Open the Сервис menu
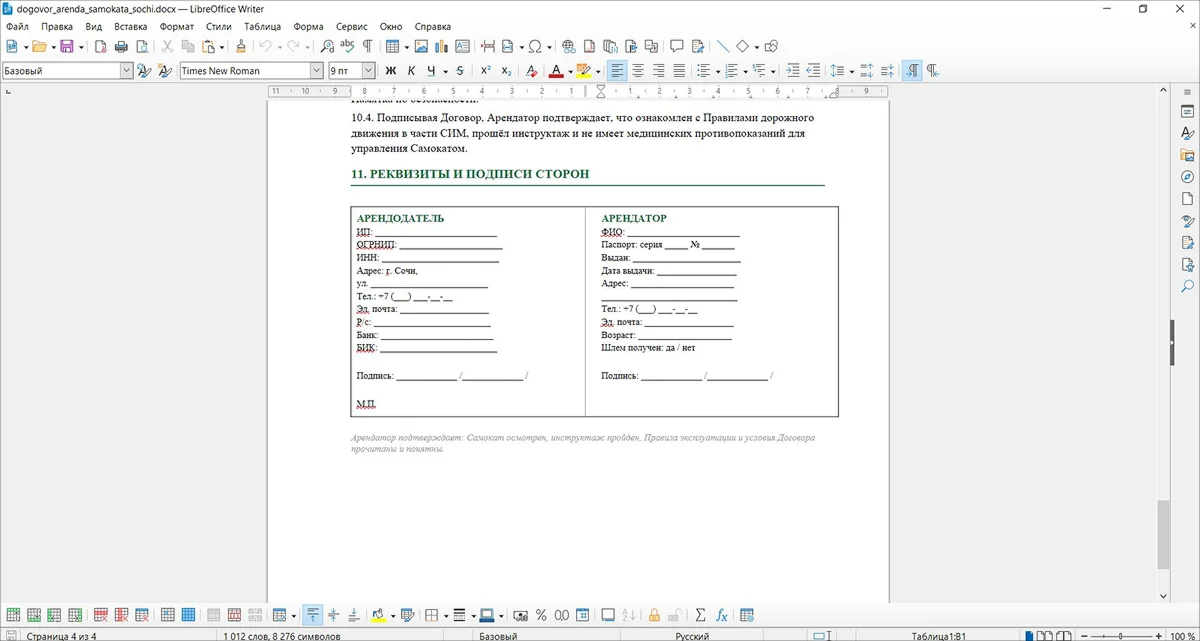The height and width of the screenshot is (641, 1200). coord(351,27)
